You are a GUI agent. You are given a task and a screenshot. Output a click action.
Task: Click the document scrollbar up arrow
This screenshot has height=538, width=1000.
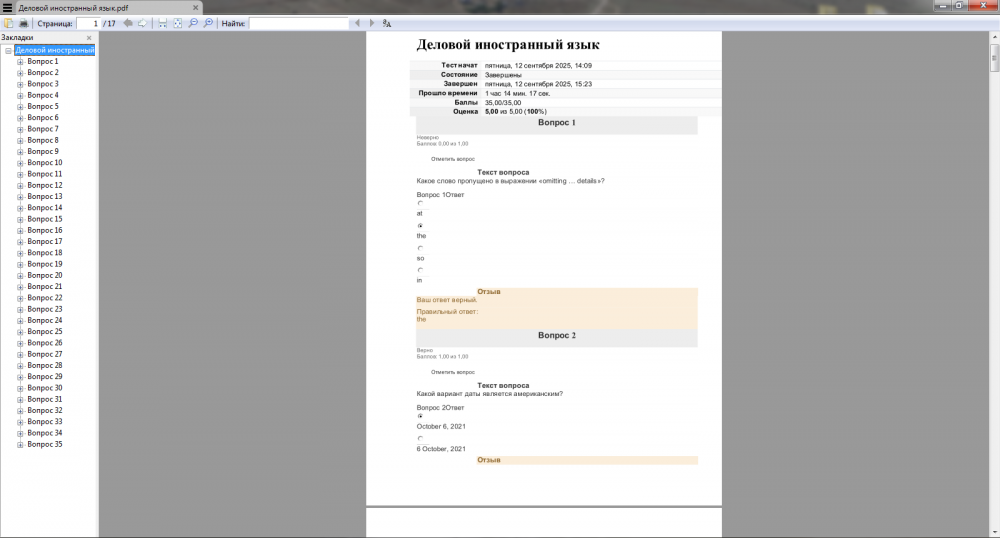pyautogui.click(x=994, y=38)
